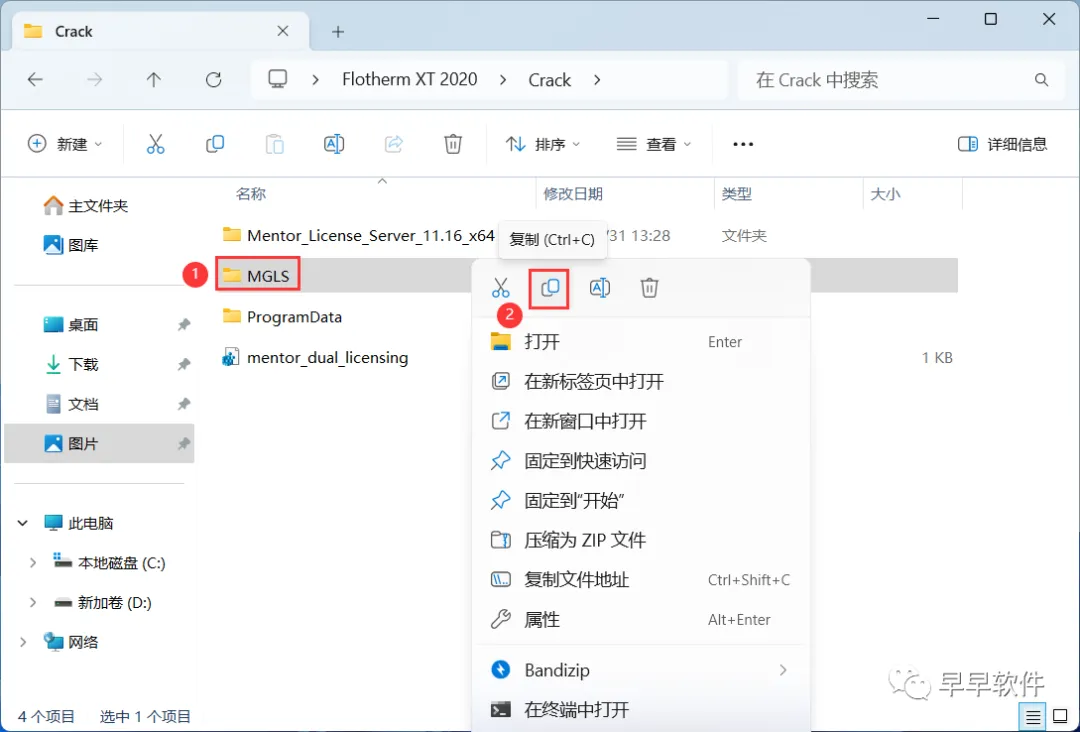Click the Copy icon in the top toolbar
This screenshot has width=1080, height=732.
(x=215, y=144)
